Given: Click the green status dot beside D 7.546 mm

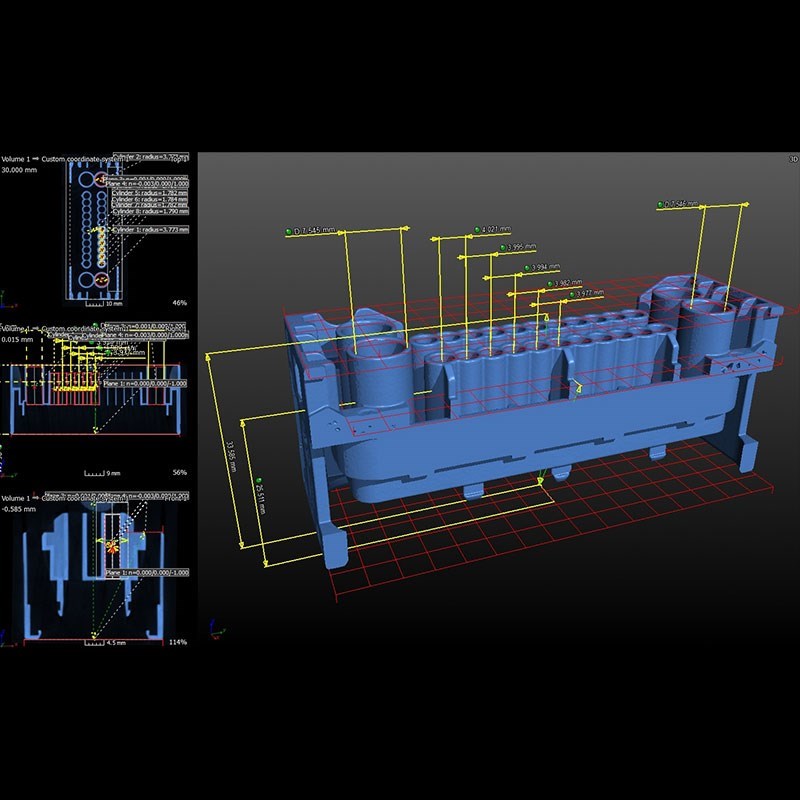Looking at the screenshot, I should 660,205.
